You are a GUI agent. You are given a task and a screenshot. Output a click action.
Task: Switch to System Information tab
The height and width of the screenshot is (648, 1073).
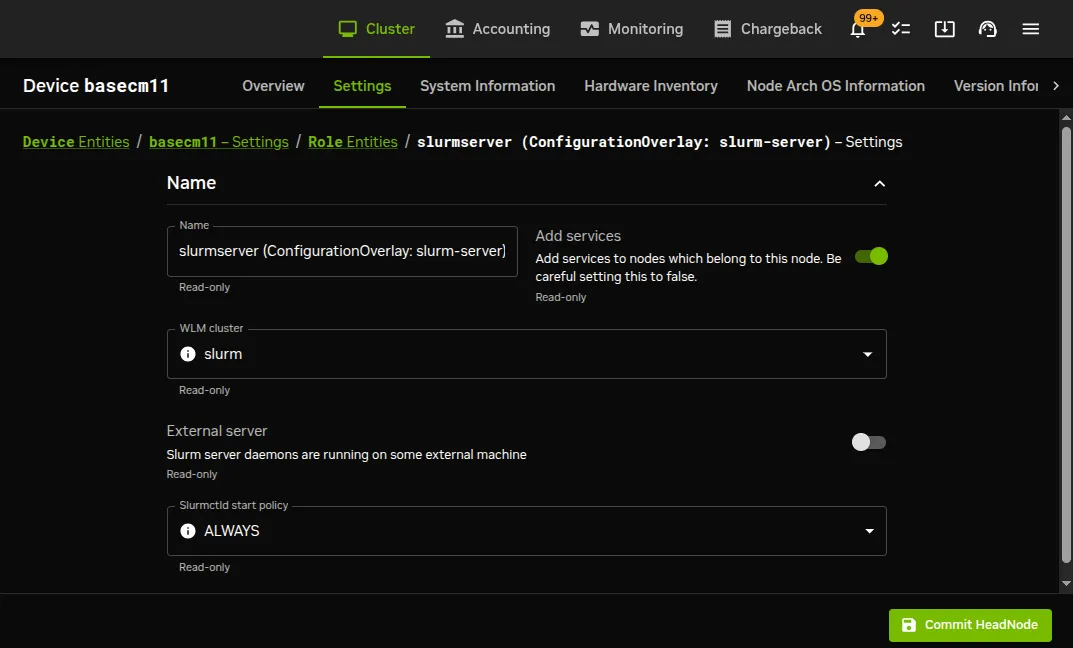(x=487, y=86)
